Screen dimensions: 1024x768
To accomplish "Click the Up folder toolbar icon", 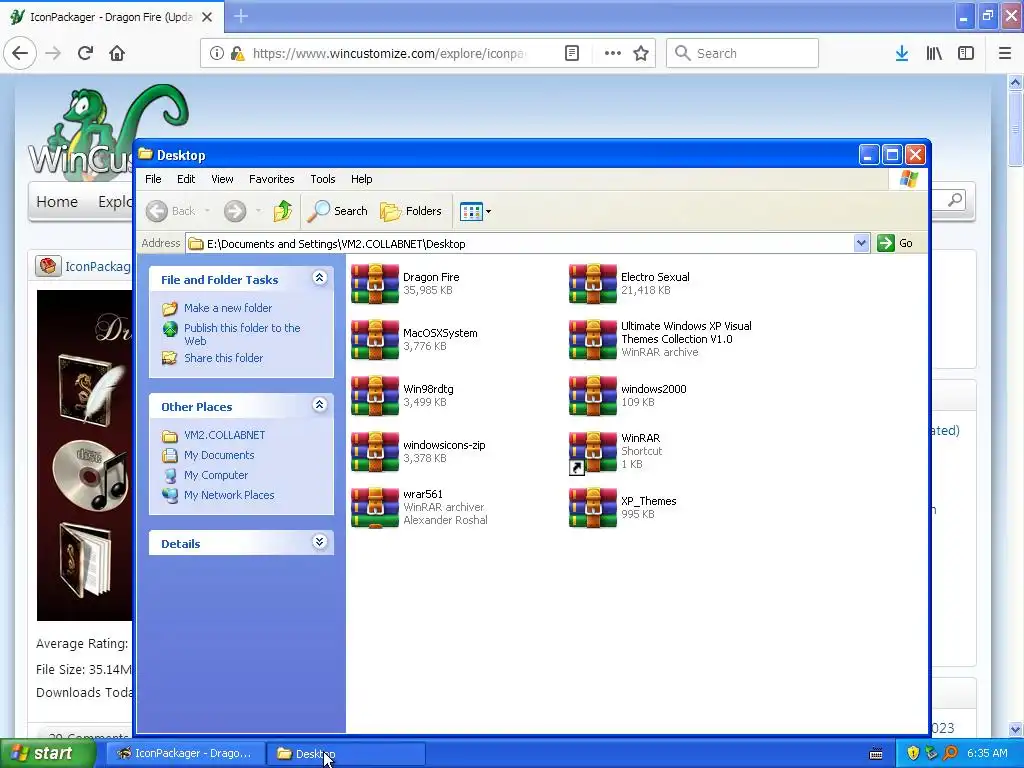I will pos(282,211).
